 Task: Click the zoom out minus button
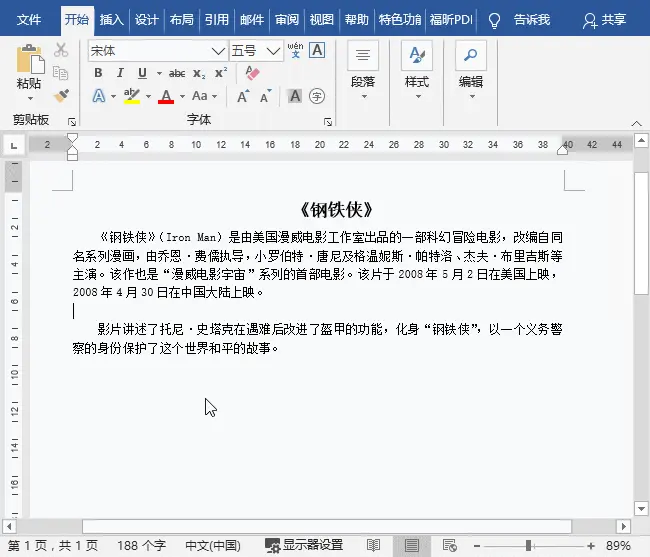(477, 546)
